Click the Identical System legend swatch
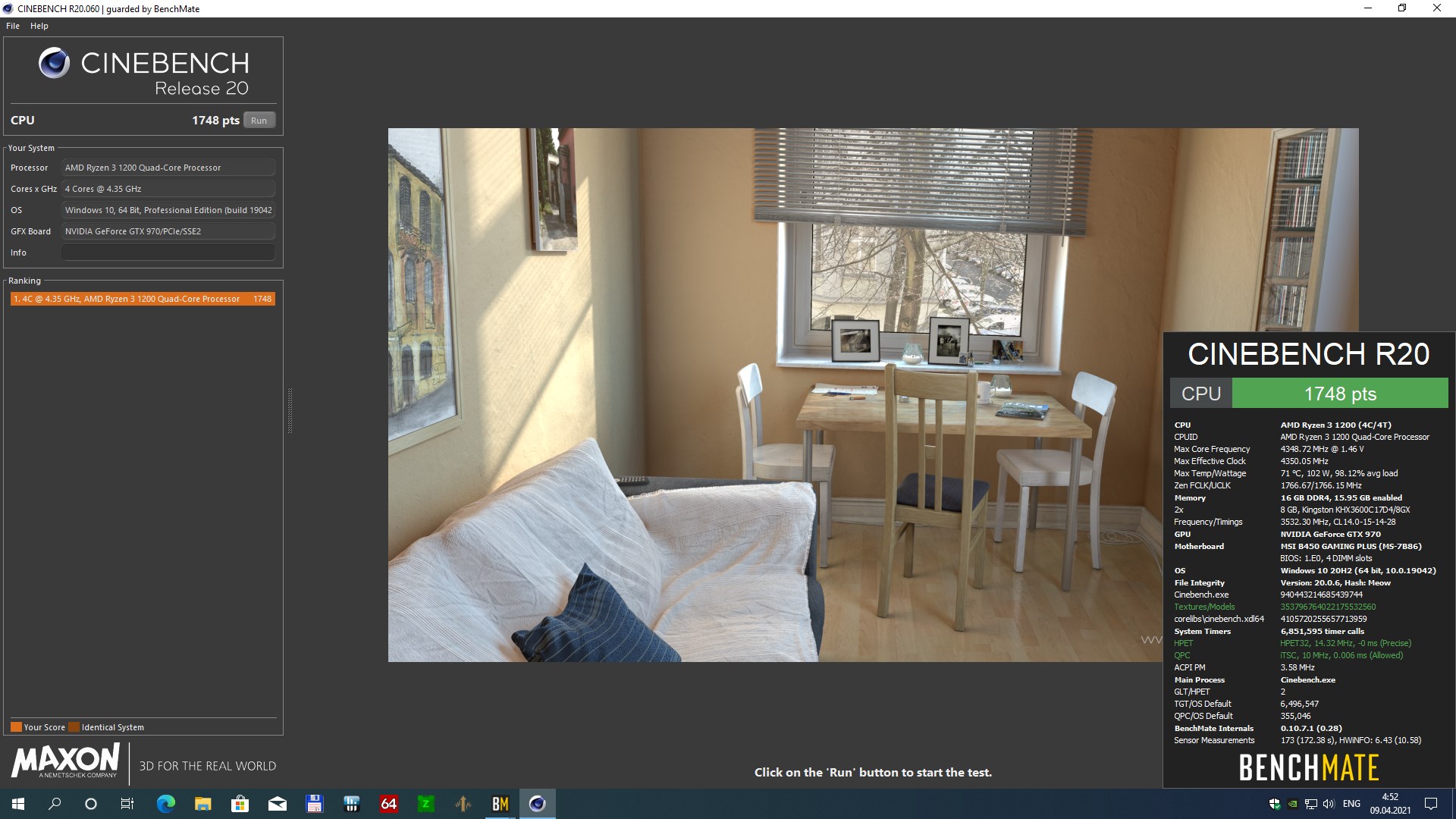This screenshot has height=819, width=1456. pyautogui.click(x=74, y=727)
